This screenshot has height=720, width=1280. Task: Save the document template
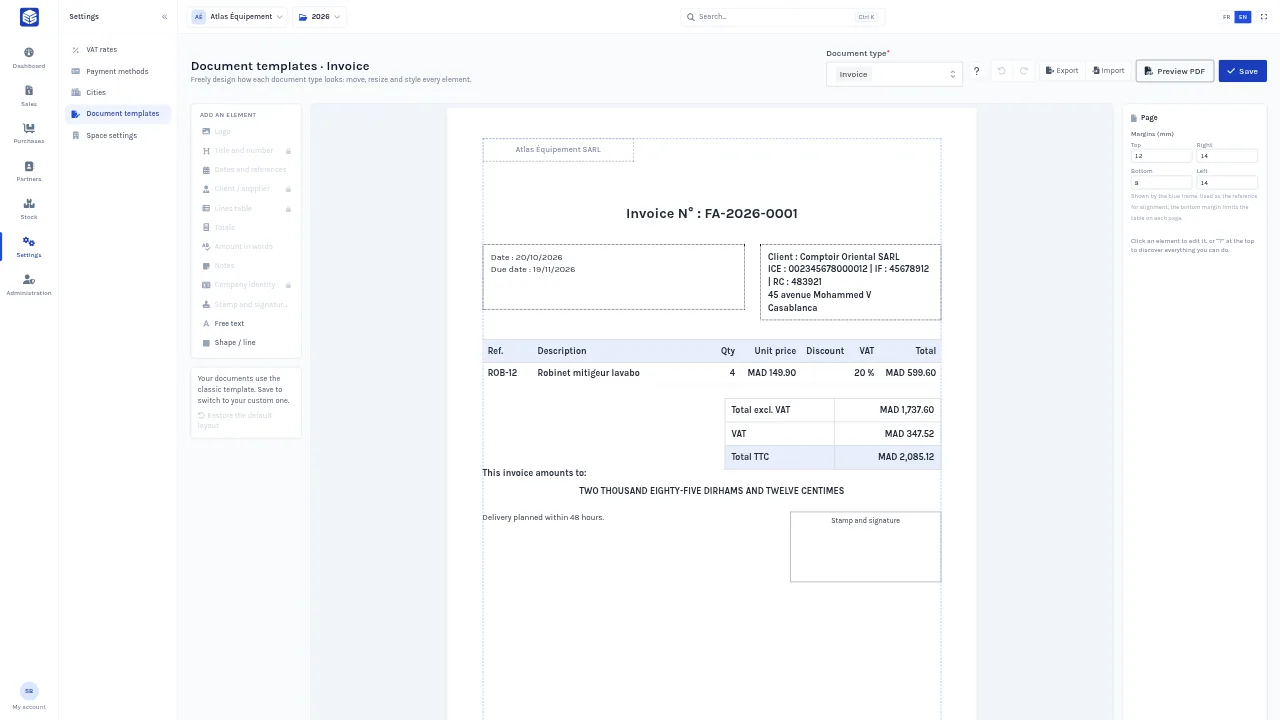pos(1242,71)
